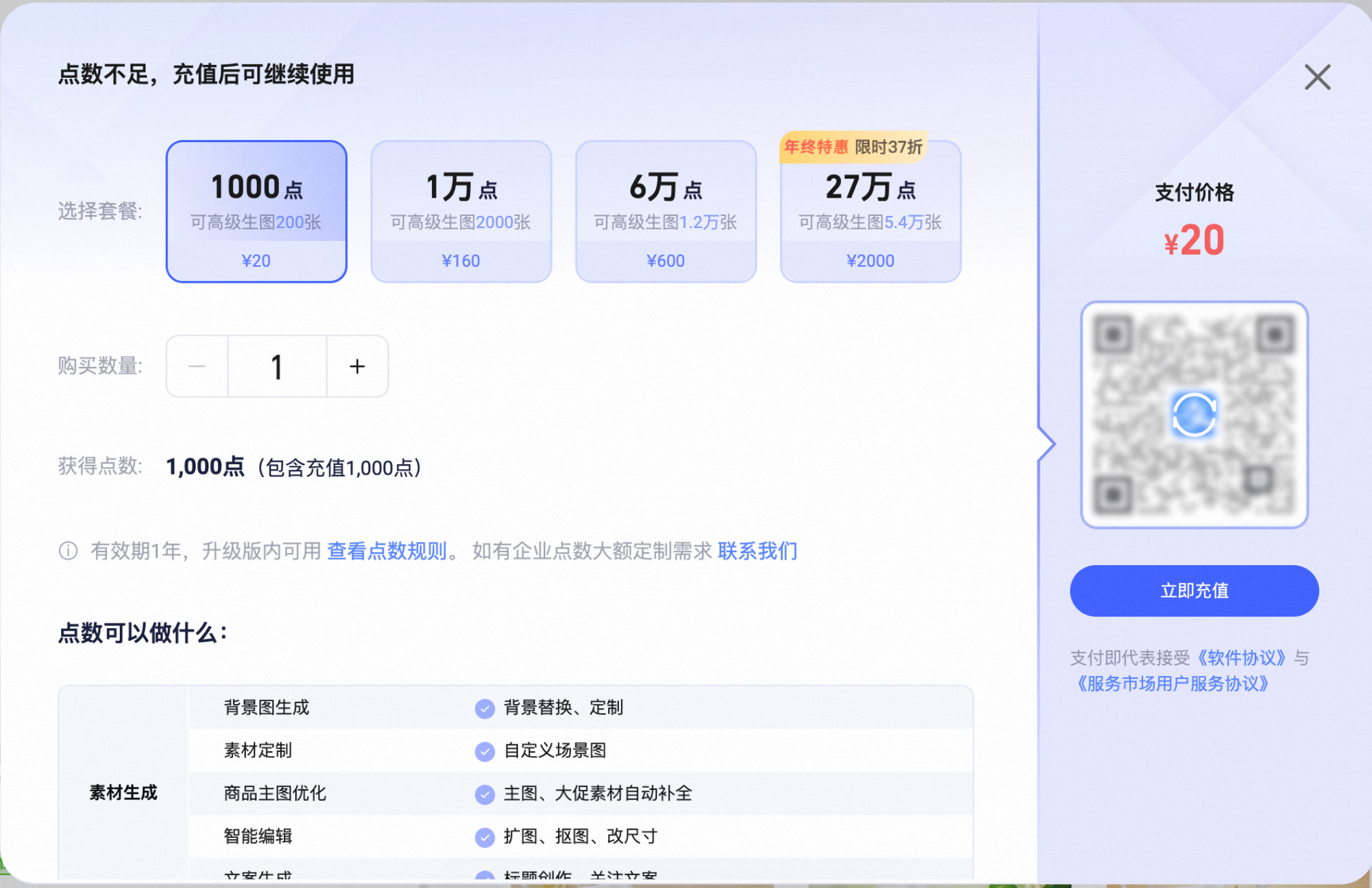The height and width of the screenshot is (888, 1372).
Task: Choose the 1万点 ¥160 package
Action: [x=461, y=211]
